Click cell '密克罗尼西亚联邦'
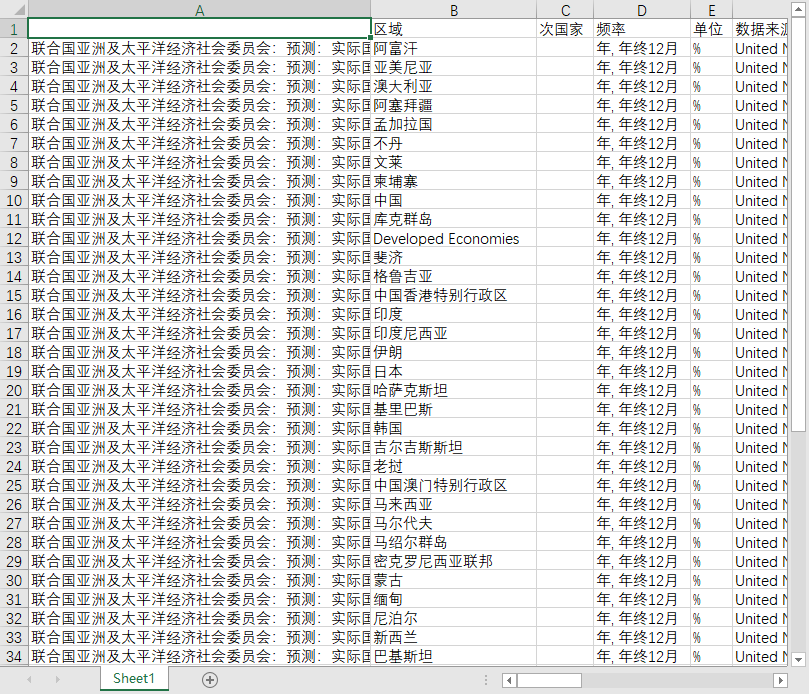The image size is (809, 694). click(x=454, y=561)
